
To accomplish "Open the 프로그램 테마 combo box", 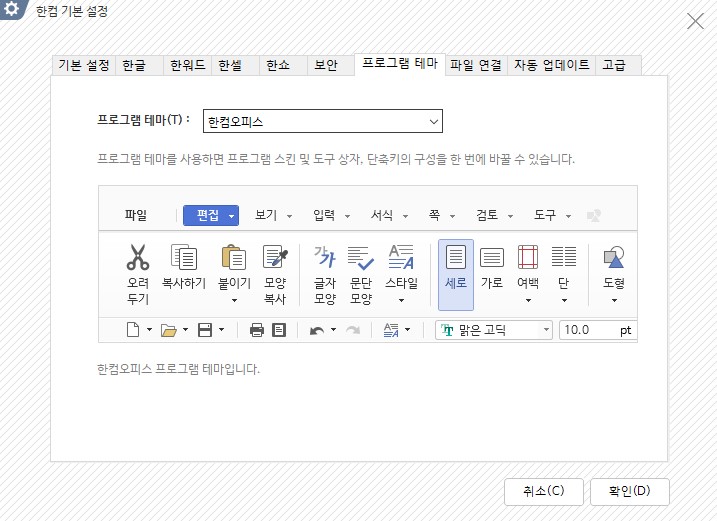I will (323, 121).
